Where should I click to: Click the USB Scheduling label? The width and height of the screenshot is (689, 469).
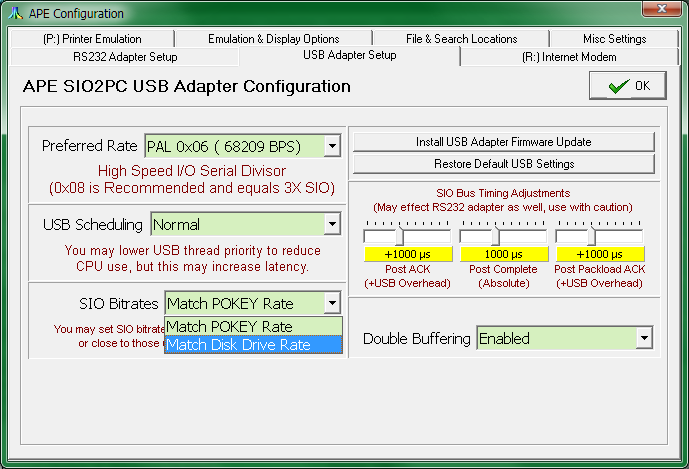(93, 225)
